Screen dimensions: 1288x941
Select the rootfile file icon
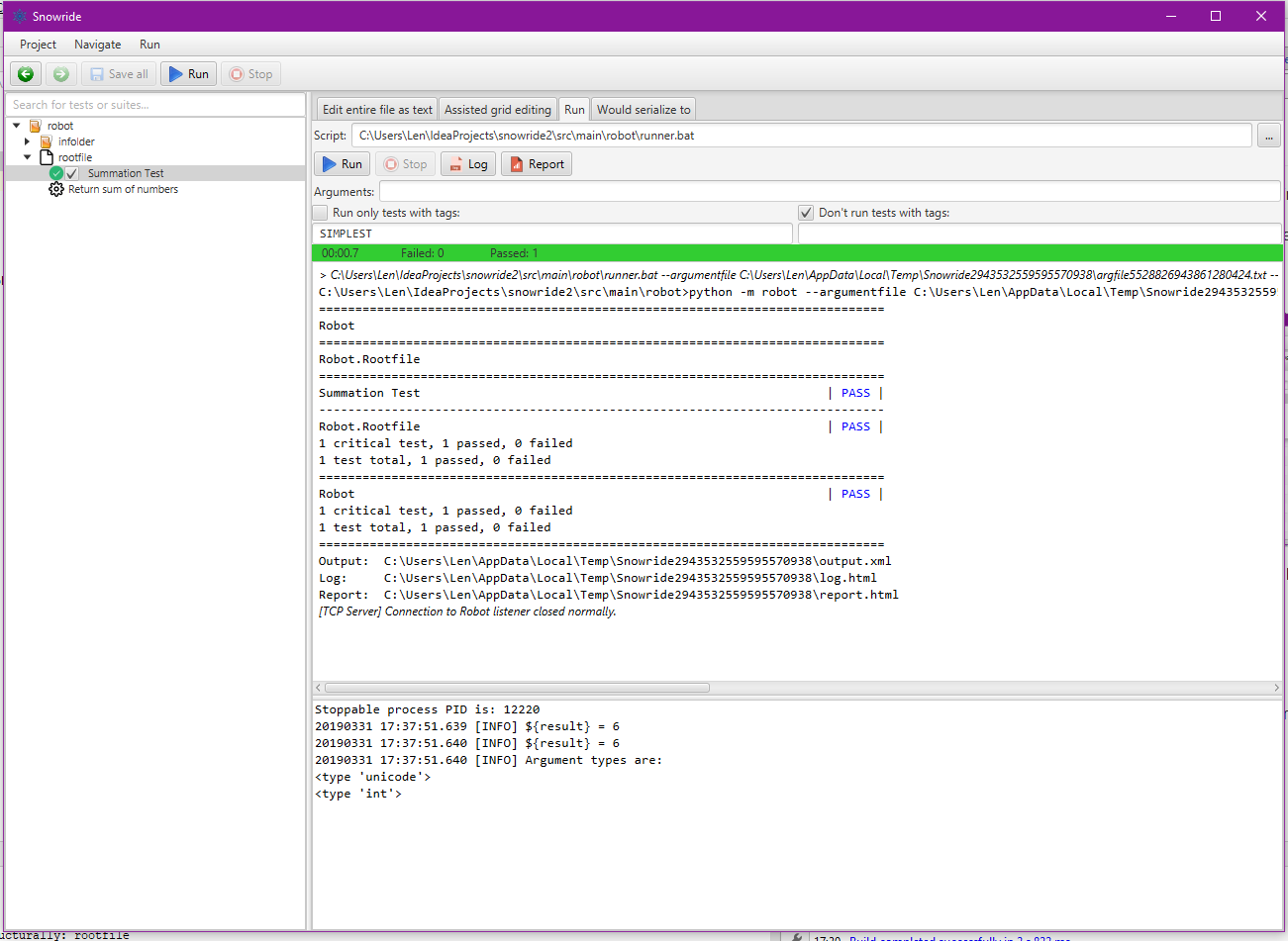[47, 157]
